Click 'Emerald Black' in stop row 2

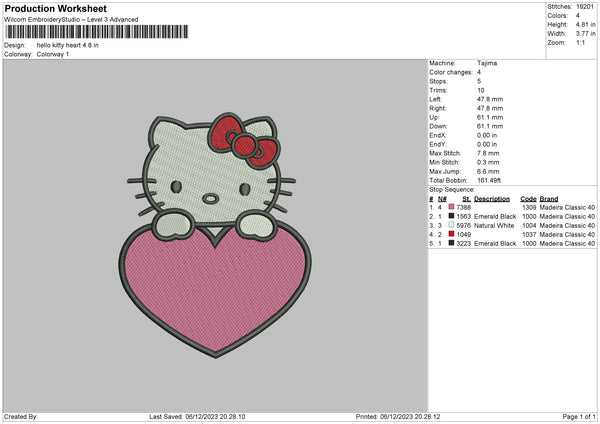tap(495, 217)
